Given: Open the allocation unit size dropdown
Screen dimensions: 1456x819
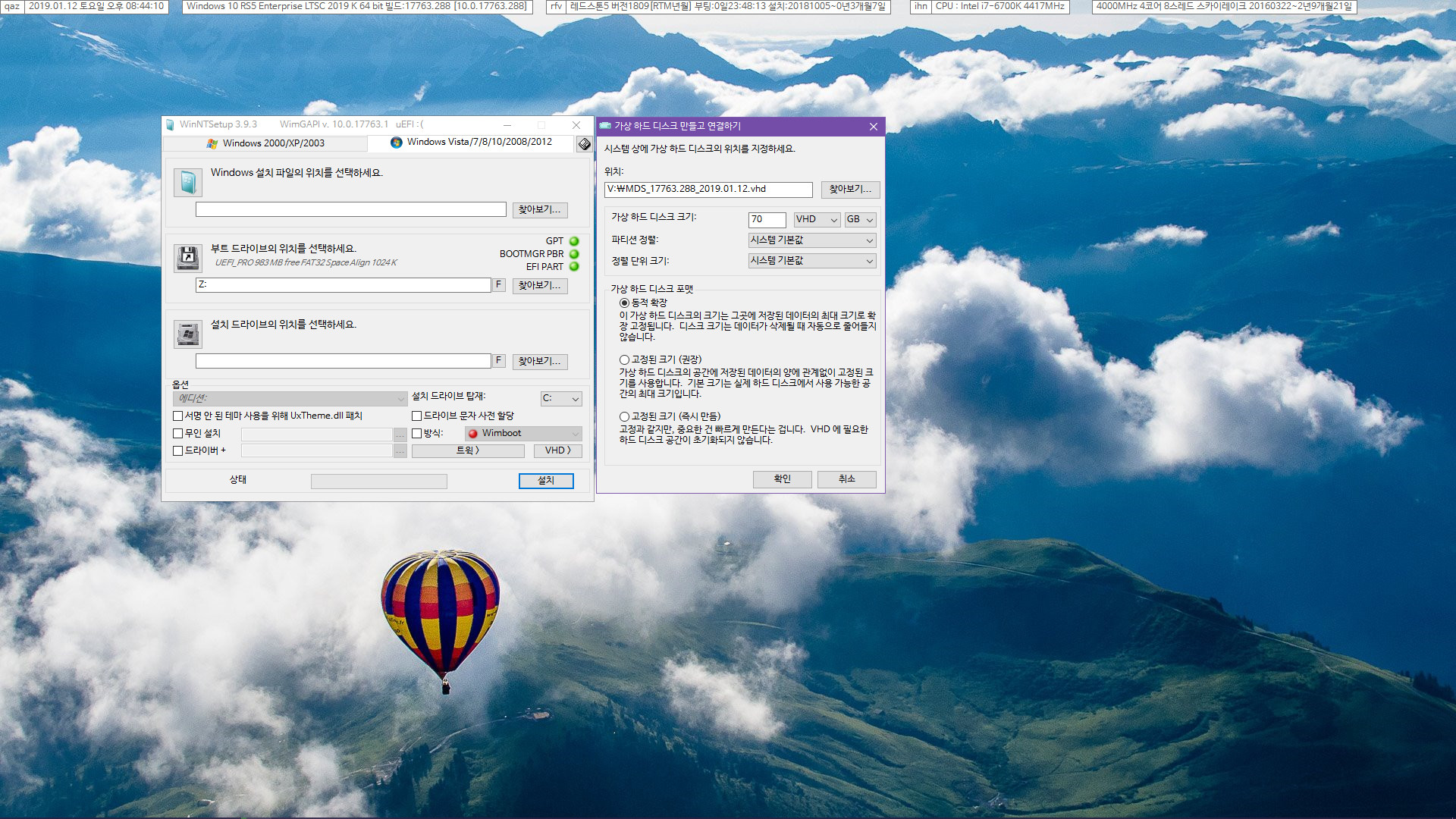Looking at the screenshot, I should 812,261.
